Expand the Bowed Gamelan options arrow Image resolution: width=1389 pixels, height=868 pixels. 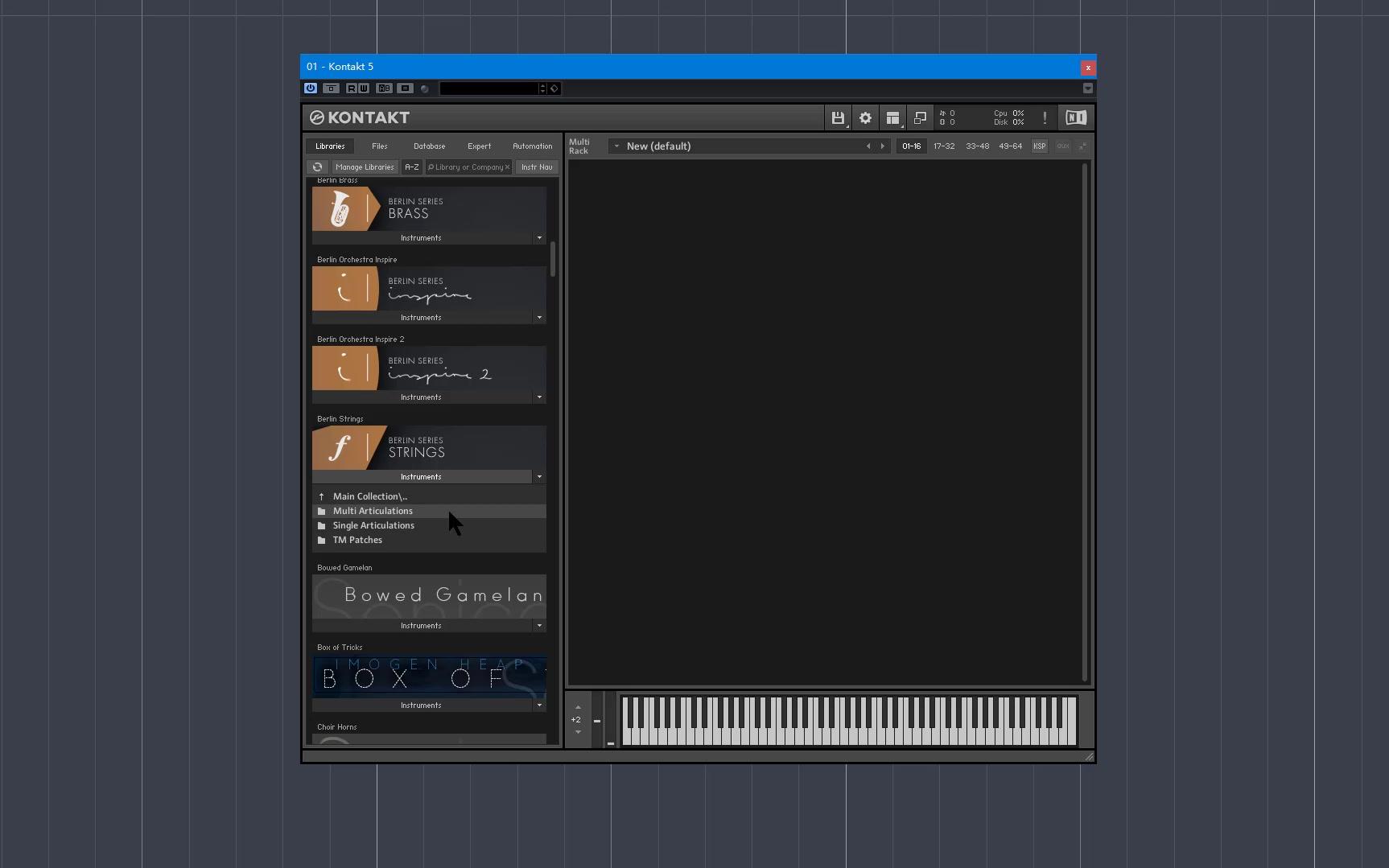[x=539, y=626]
